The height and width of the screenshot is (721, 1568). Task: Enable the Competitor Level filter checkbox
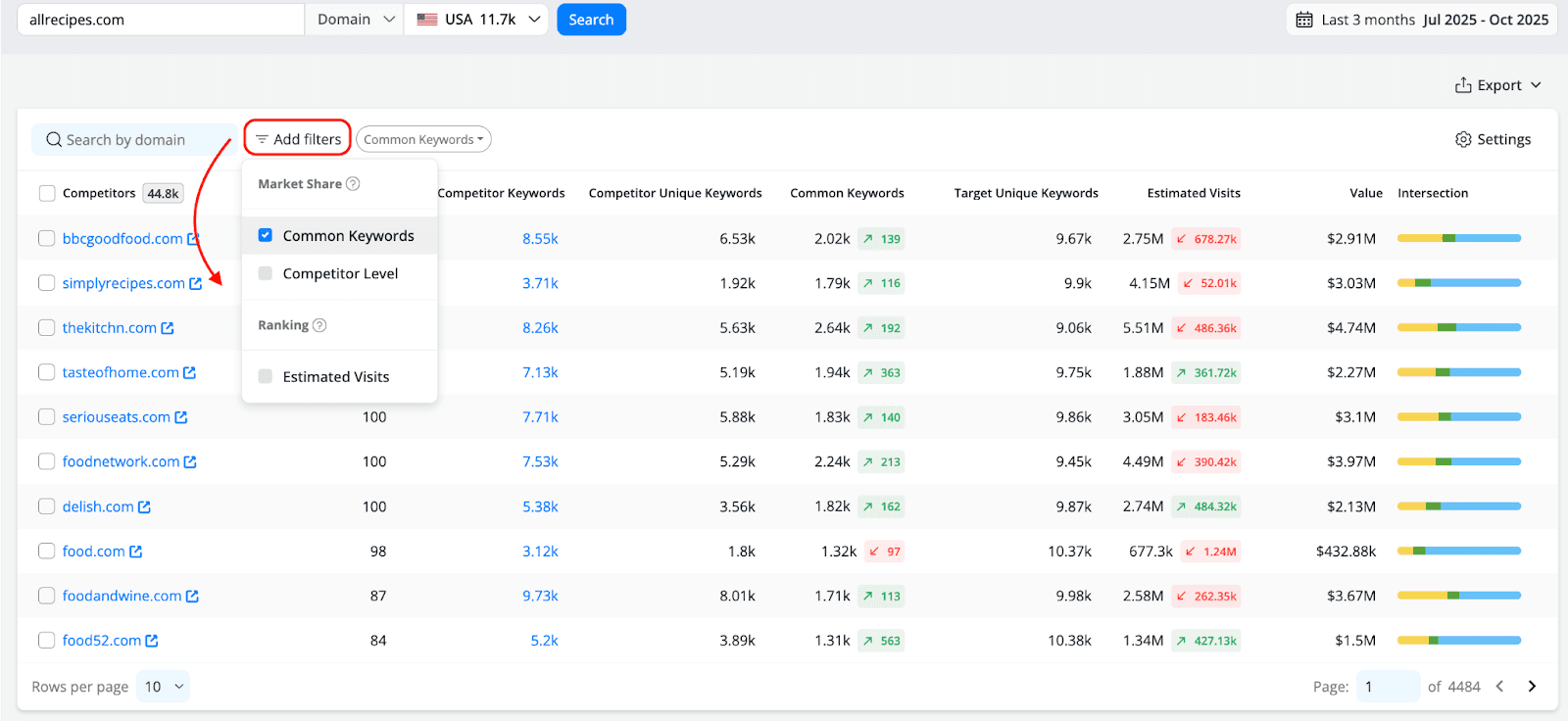(x=265, y=273)
